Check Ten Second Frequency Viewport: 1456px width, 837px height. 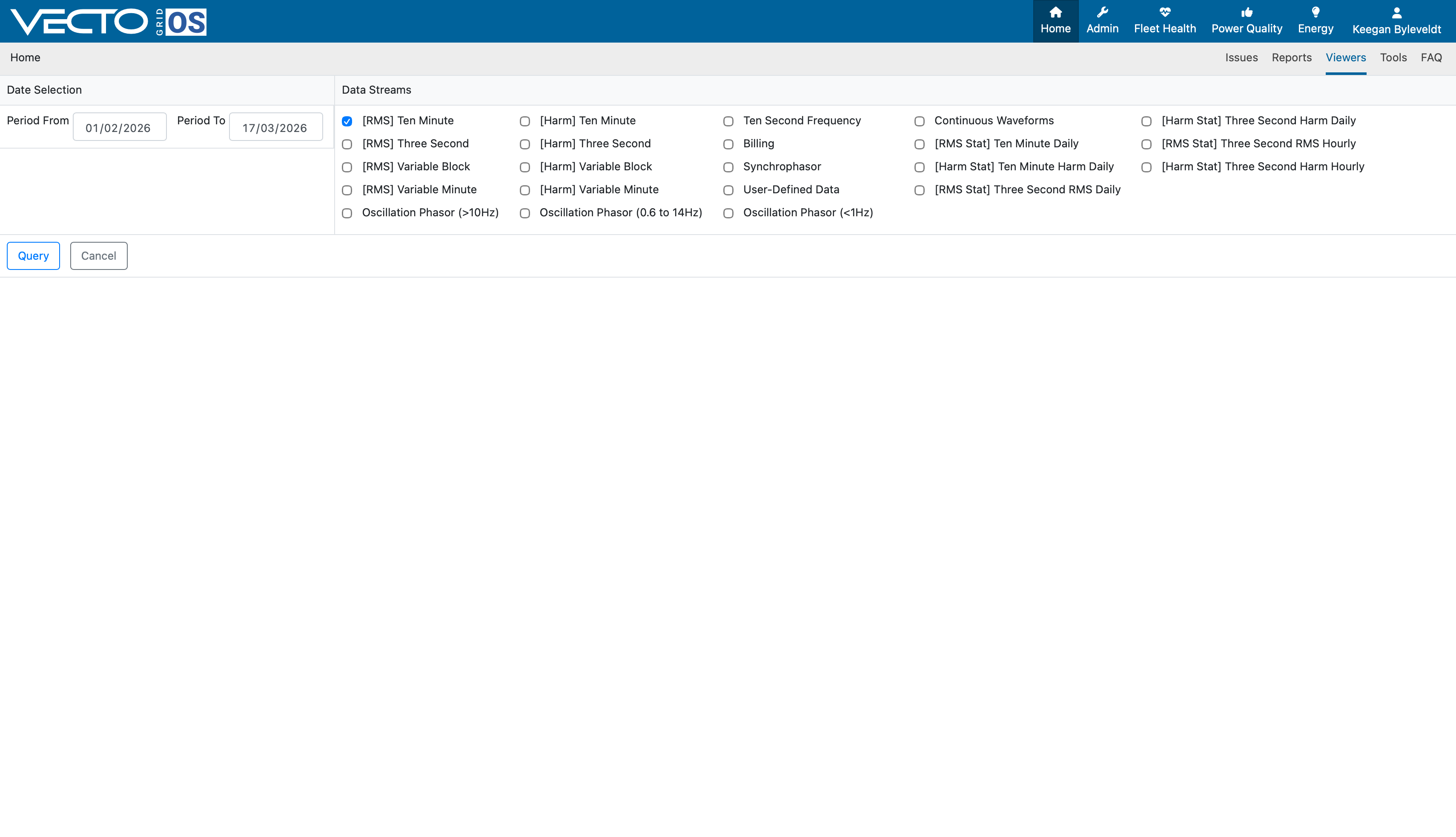click(728, 121)
